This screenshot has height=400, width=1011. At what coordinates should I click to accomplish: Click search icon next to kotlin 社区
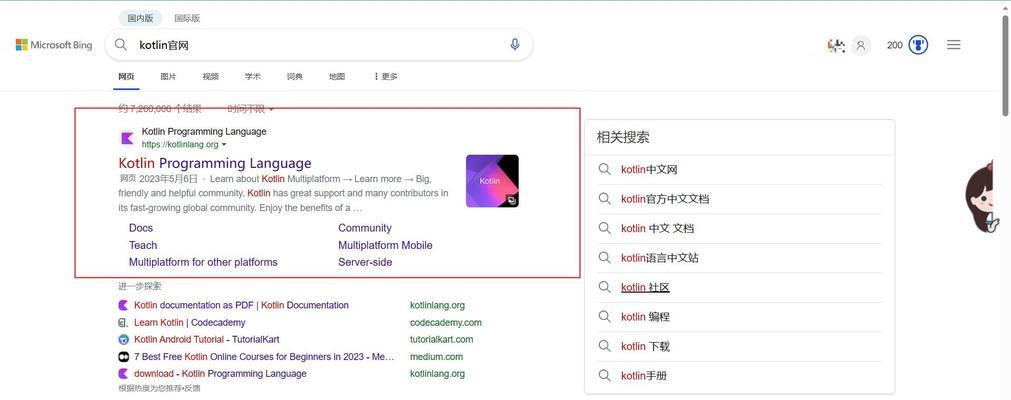coord(604,287)
